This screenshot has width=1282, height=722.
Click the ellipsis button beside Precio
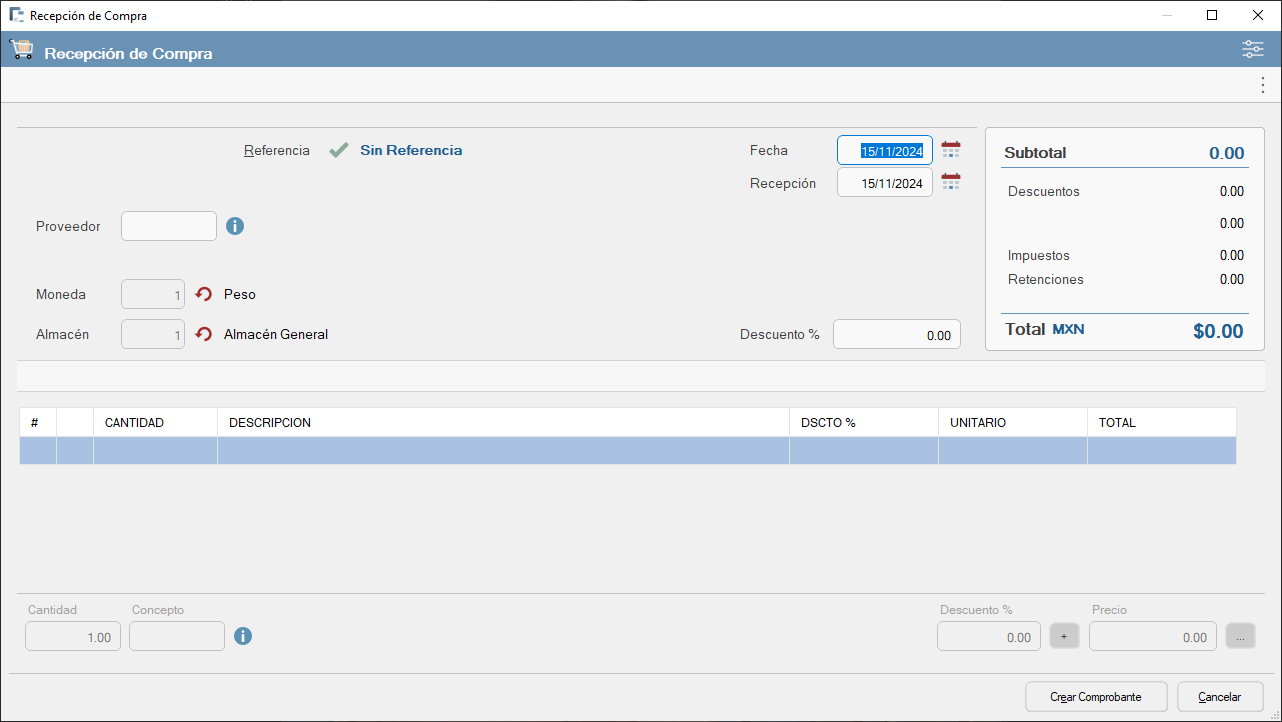click(1240, 636)
